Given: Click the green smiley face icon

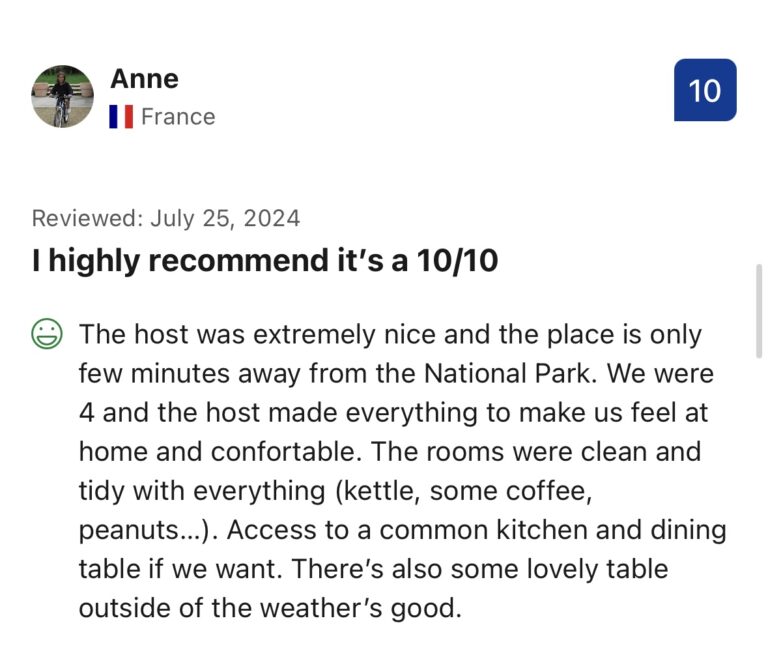Looking at the screenshot, I should tap(47, 334).
